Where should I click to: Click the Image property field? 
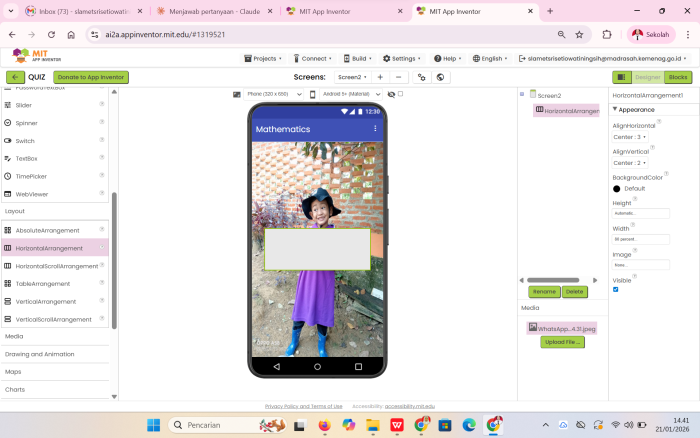[x=640, y=265]
